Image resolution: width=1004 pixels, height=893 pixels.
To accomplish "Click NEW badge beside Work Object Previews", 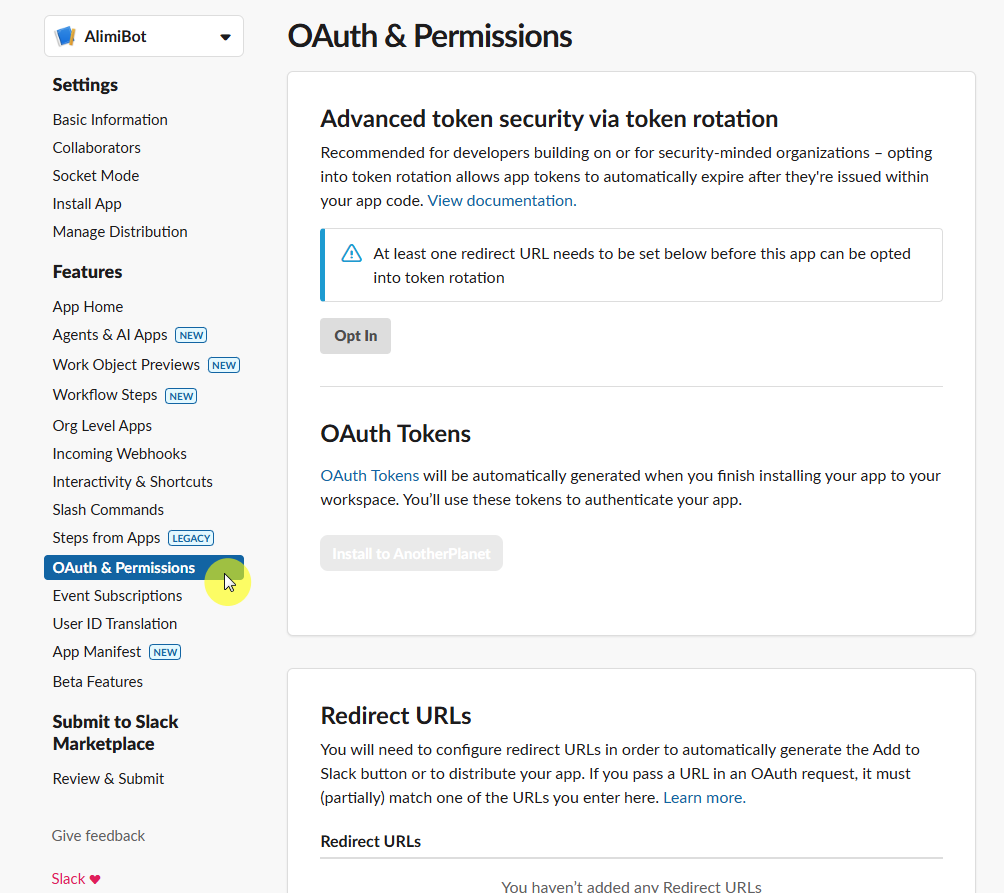I will 224,366.
